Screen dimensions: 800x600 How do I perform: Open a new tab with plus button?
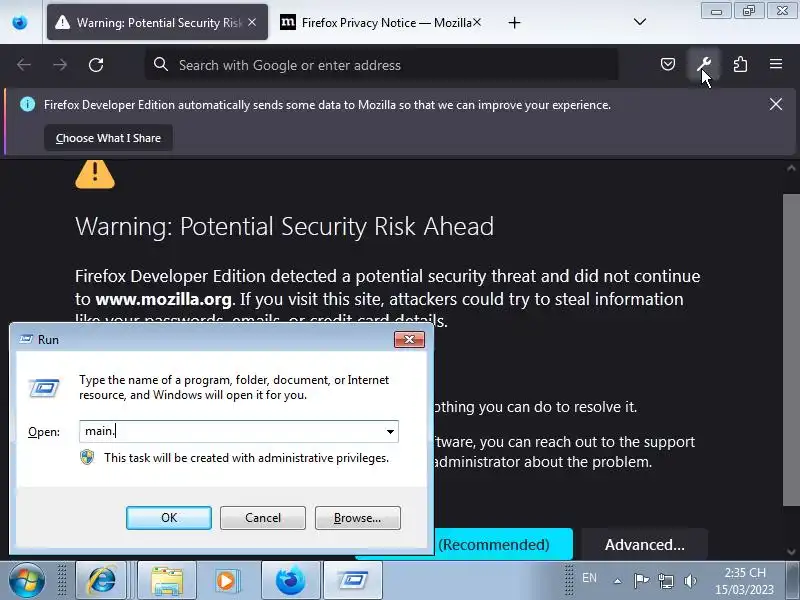tap(514, 22)
